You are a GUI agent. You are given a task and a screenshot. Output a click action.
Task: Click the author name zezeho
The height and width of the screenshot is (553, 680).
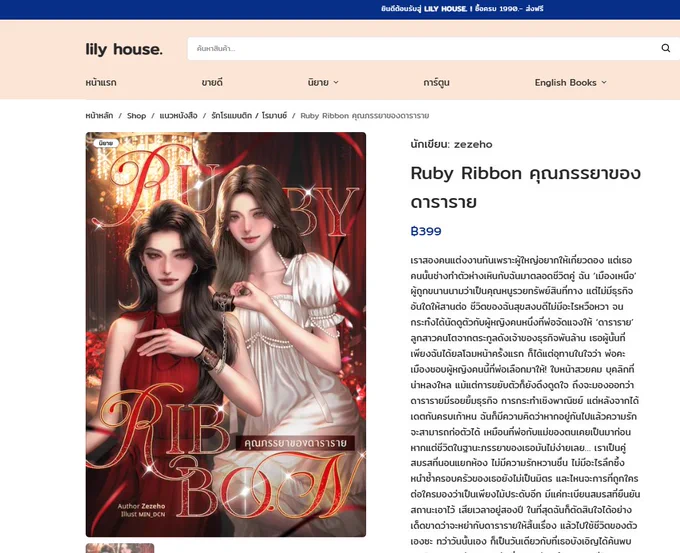point(473,144)
